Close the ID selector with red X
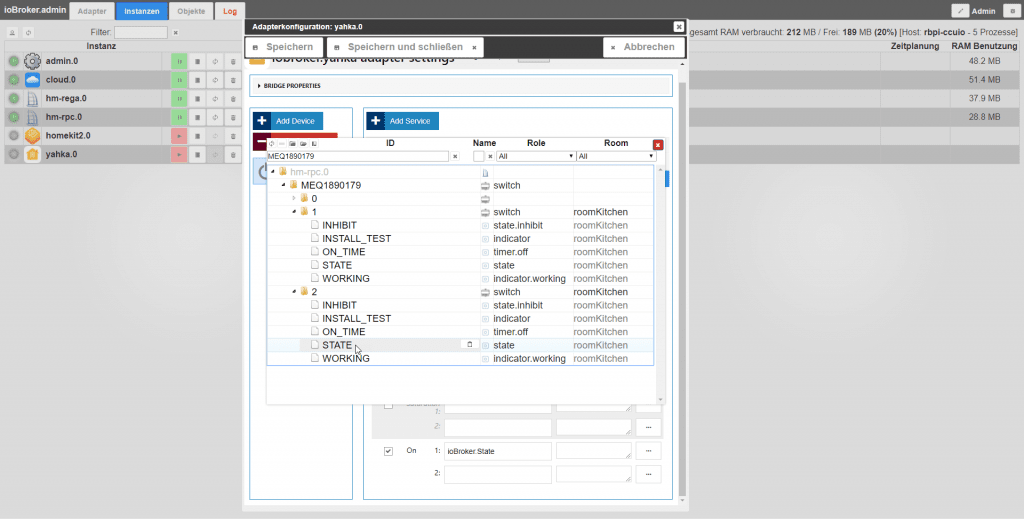1024x519 pixels. (658, 145)
